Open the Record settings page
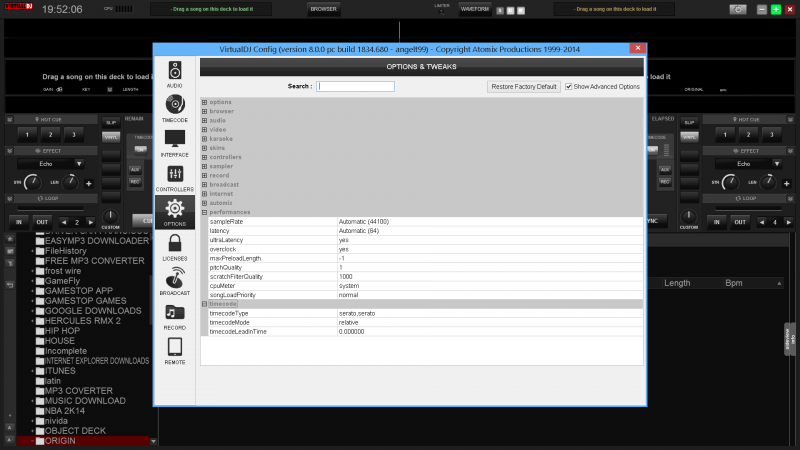Screen dimensions: 800x450 (174, 316)
